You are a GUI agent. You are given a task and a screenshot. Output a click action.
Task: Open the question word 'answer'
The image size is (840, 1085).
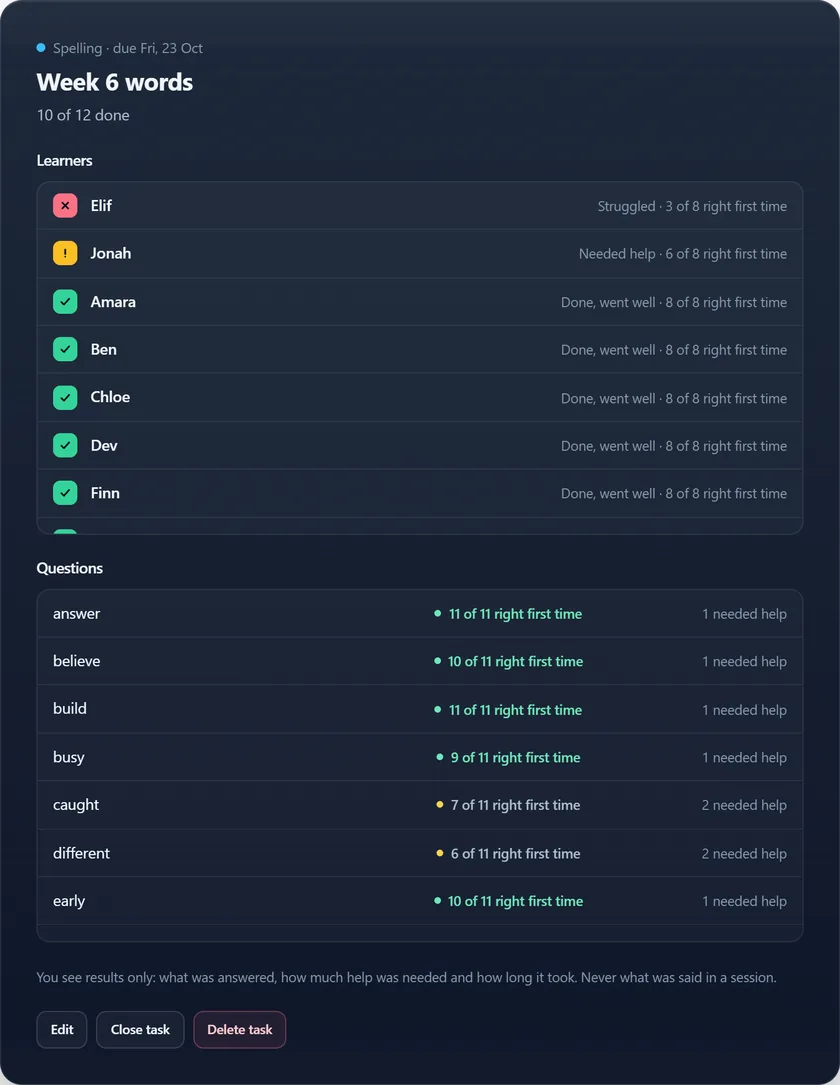[76, 614]
